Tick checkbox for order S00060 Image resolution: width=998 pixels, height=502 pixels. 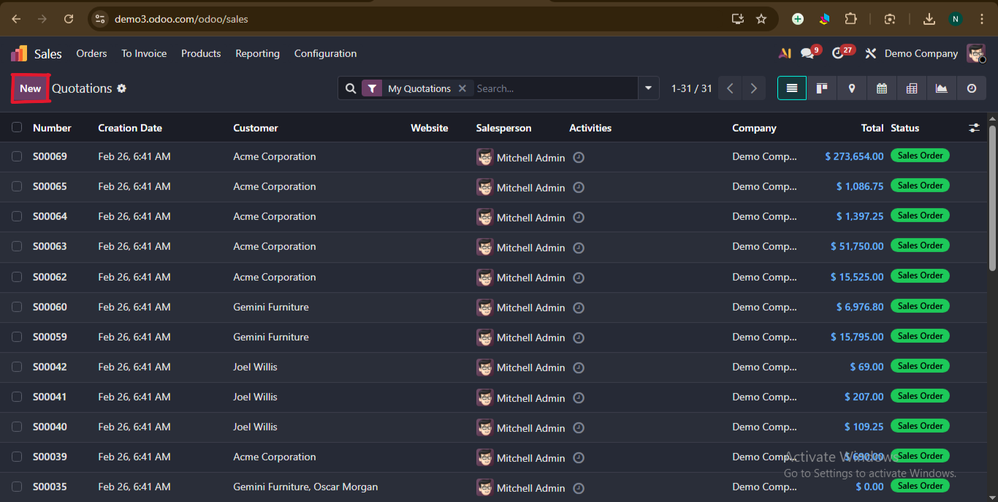click(x=17, y=306)
